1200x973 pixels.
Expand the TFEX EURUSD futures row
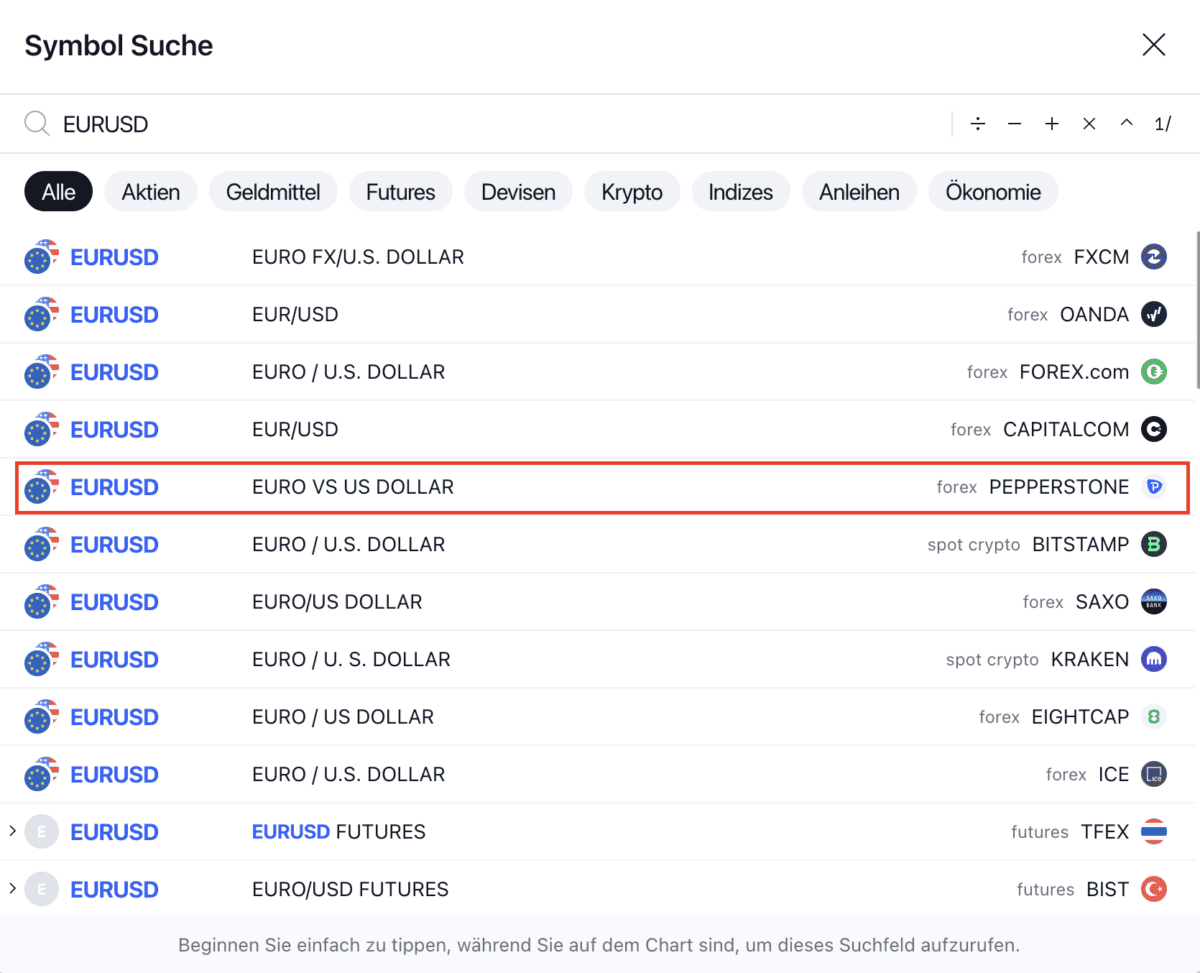pos(12,832)
